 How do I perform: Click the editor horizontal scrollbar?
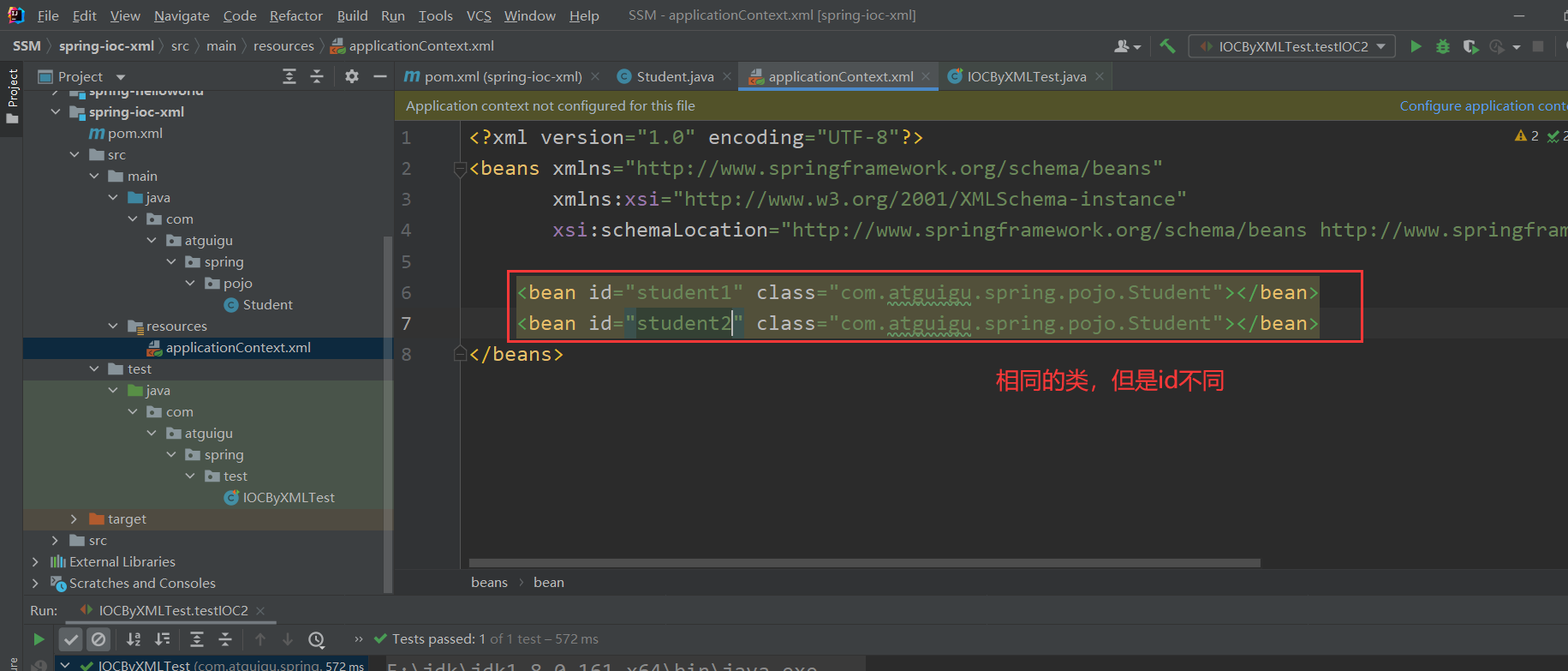coord(864,563)
